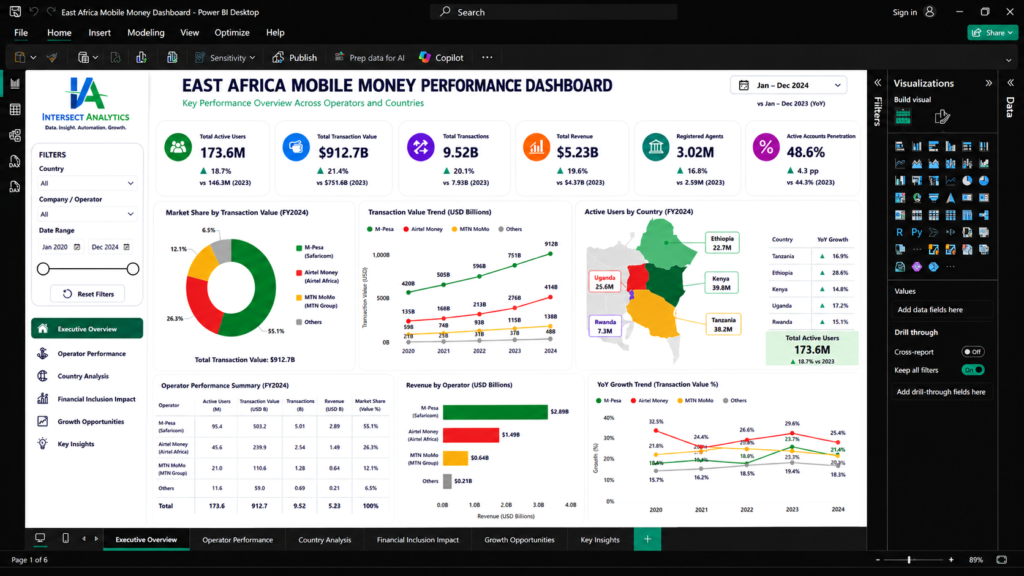The width and height of the screenshot is (1024, 576).
Task: Open the Company / Operator dropdown
Action: [87, 214]
